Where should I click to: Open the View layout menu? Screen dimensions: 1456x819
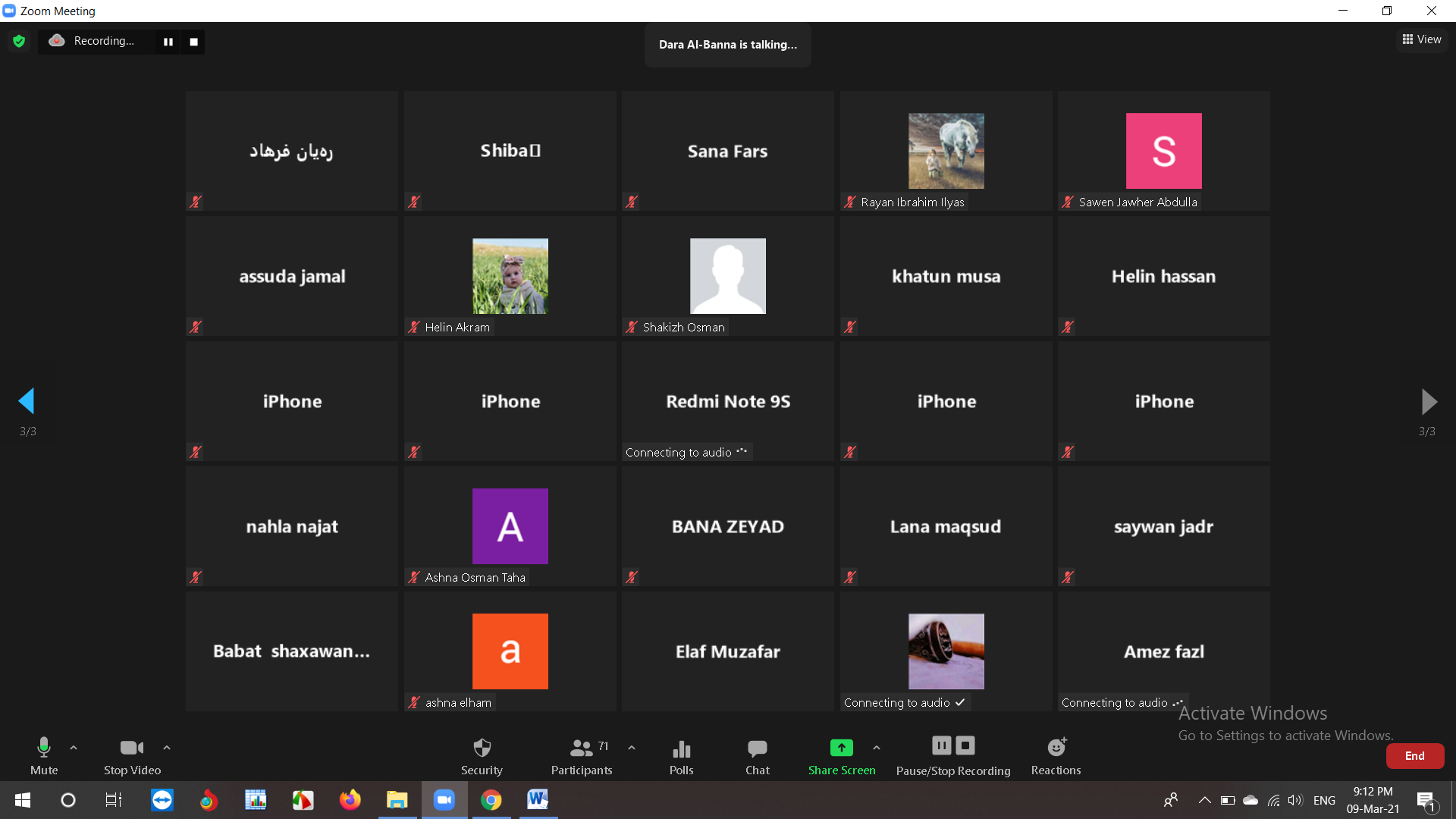coord(1422,39)
